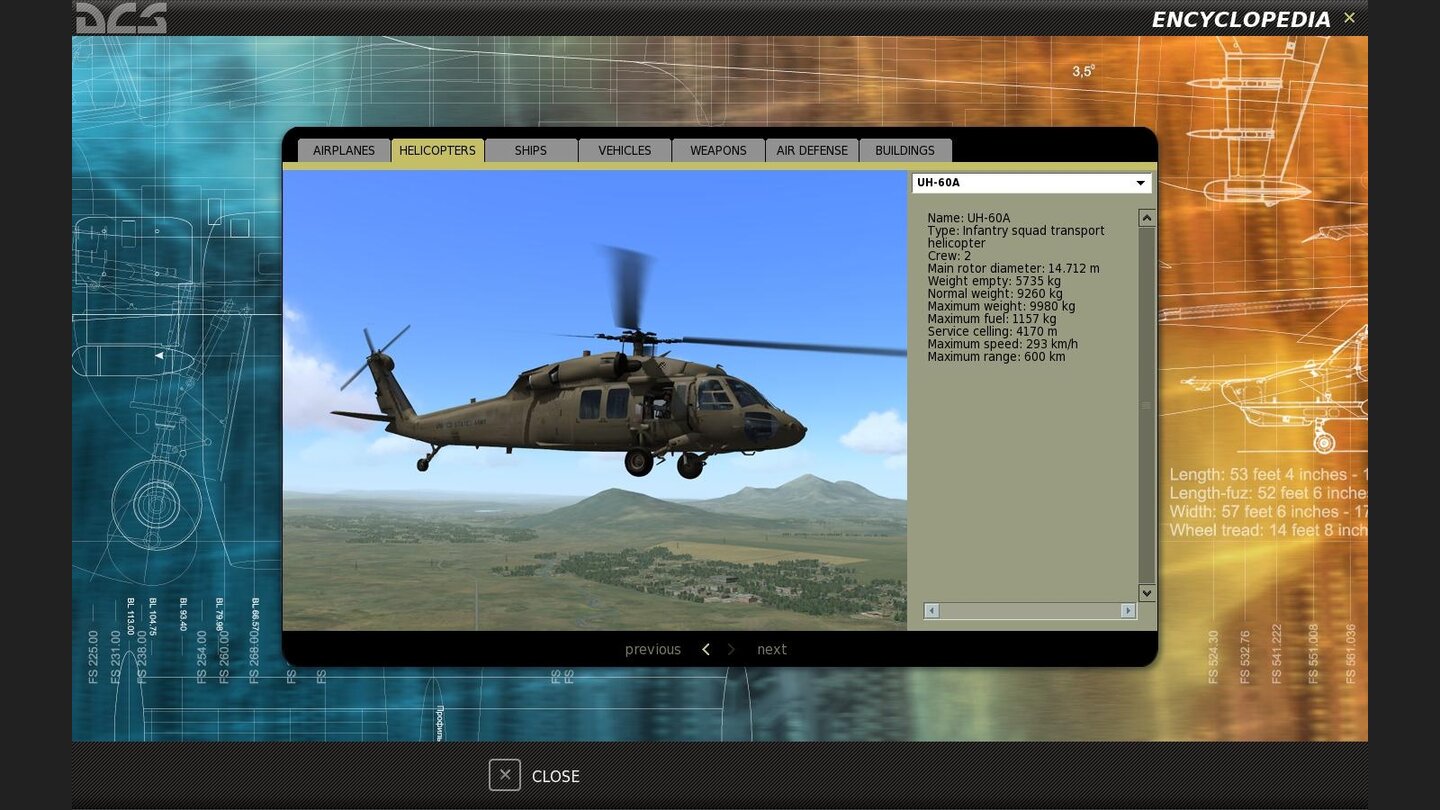Click the right chevron next arrow

tap(731, 649)
